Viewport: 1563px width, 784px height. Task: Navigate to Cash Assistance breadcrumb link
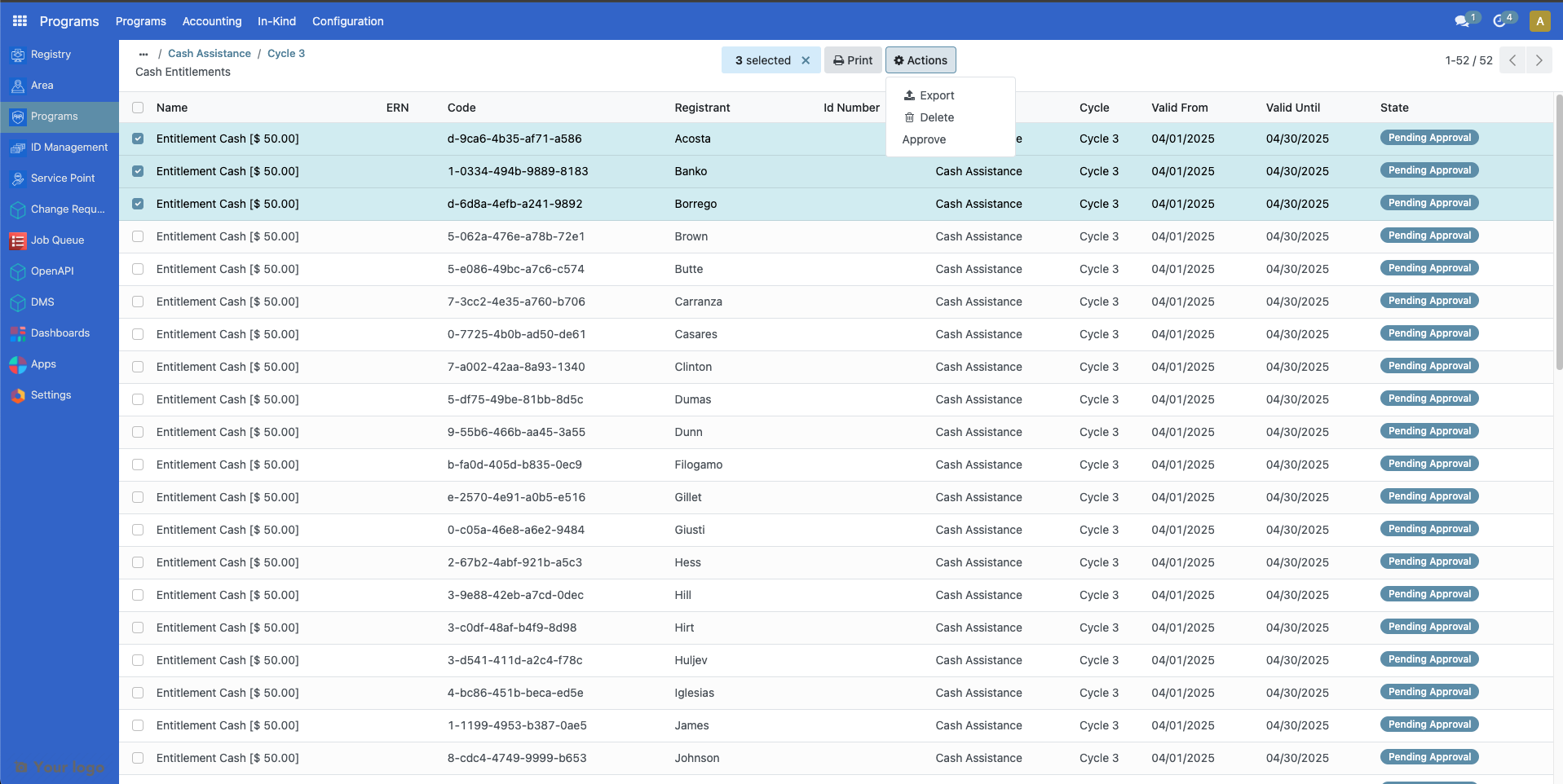(x=209, y=53)
